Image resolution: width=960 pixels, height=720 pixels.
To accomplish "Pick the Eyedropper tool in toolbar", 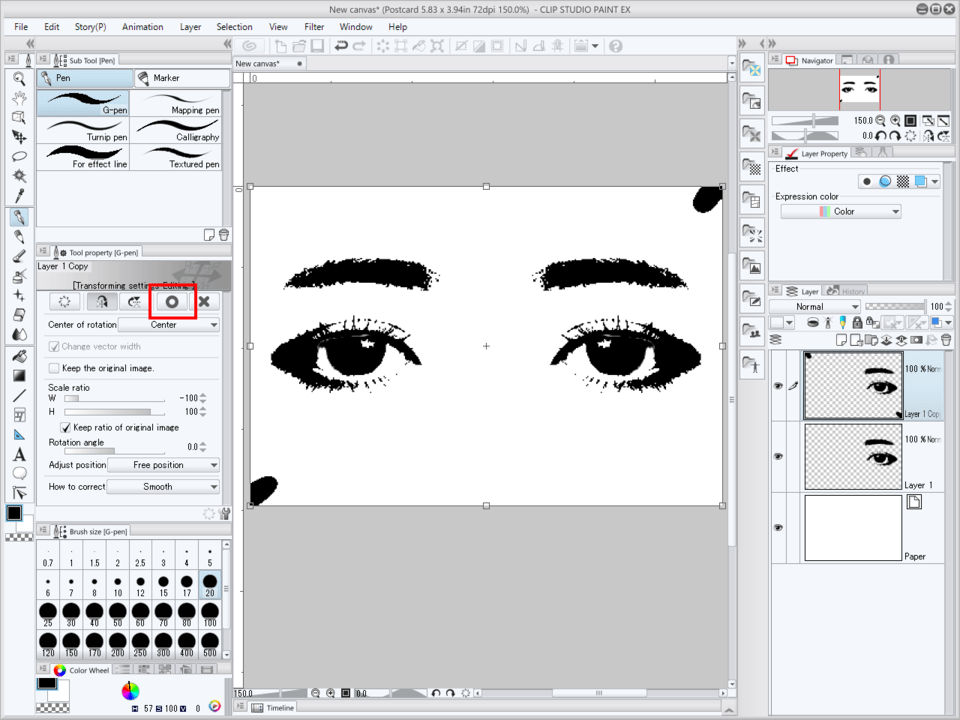I will click(18, 197).
